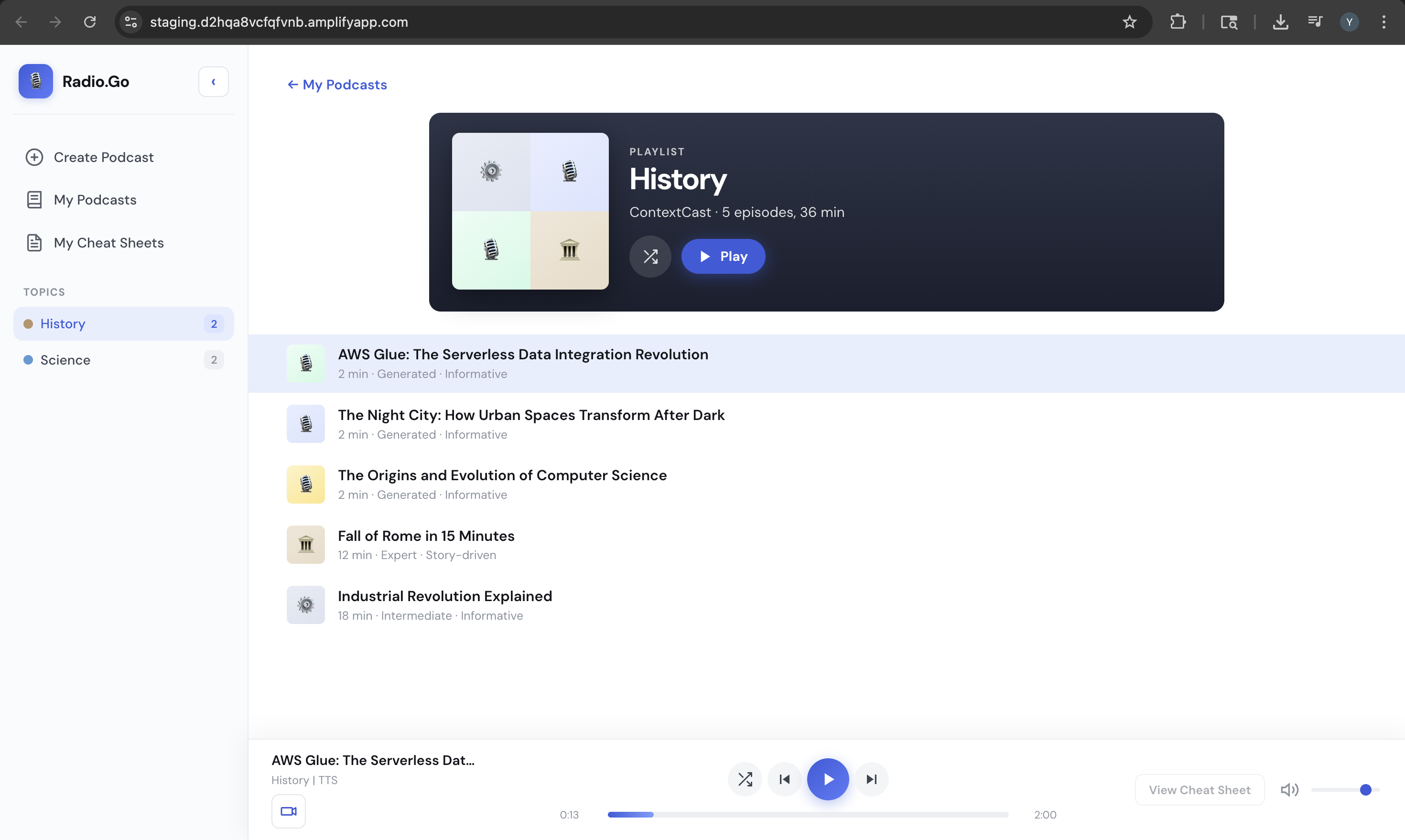Open My Cheat Sheets in sidebar
Viewport: 1405px width, 840px height.
tap(108, 243)
